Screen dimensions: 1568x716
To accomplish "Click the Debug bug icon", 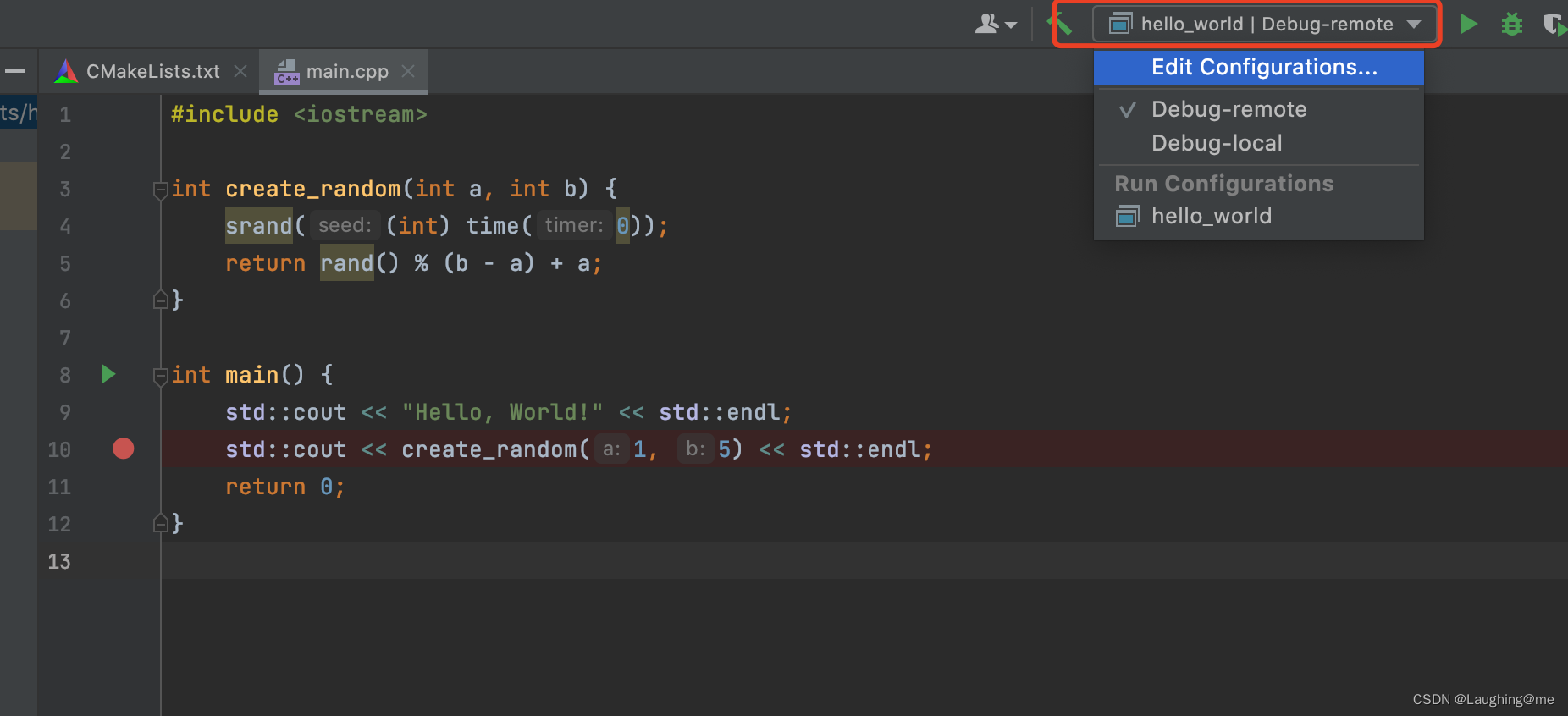I will pos(1512,24).
